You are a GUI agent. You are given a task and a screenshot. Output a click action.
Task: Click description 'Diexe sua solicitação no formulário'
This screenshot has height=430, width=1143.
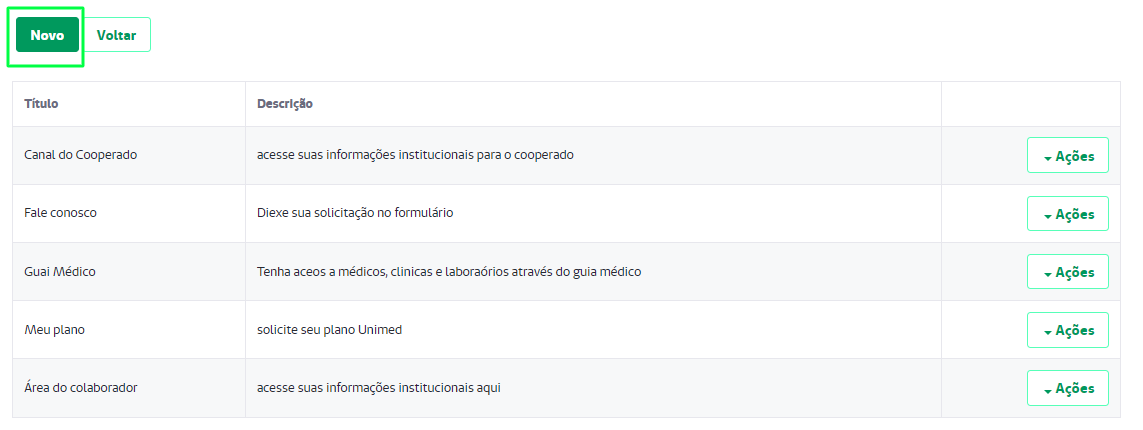tap(355, 213)
